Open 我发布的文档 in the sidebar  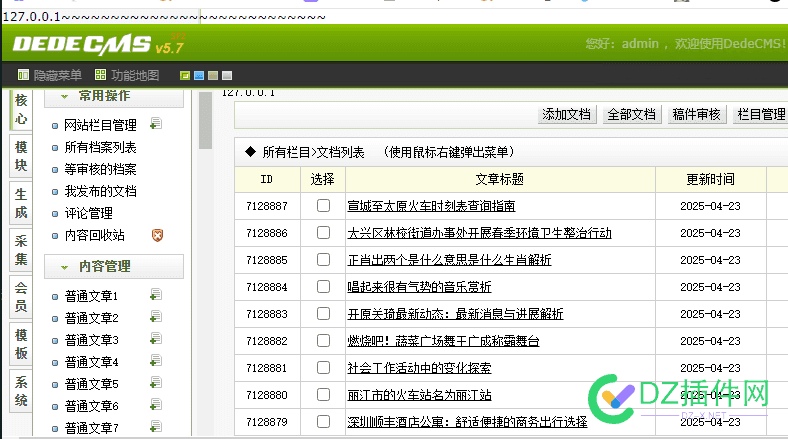pyautogui.click(x=101, y=191)
